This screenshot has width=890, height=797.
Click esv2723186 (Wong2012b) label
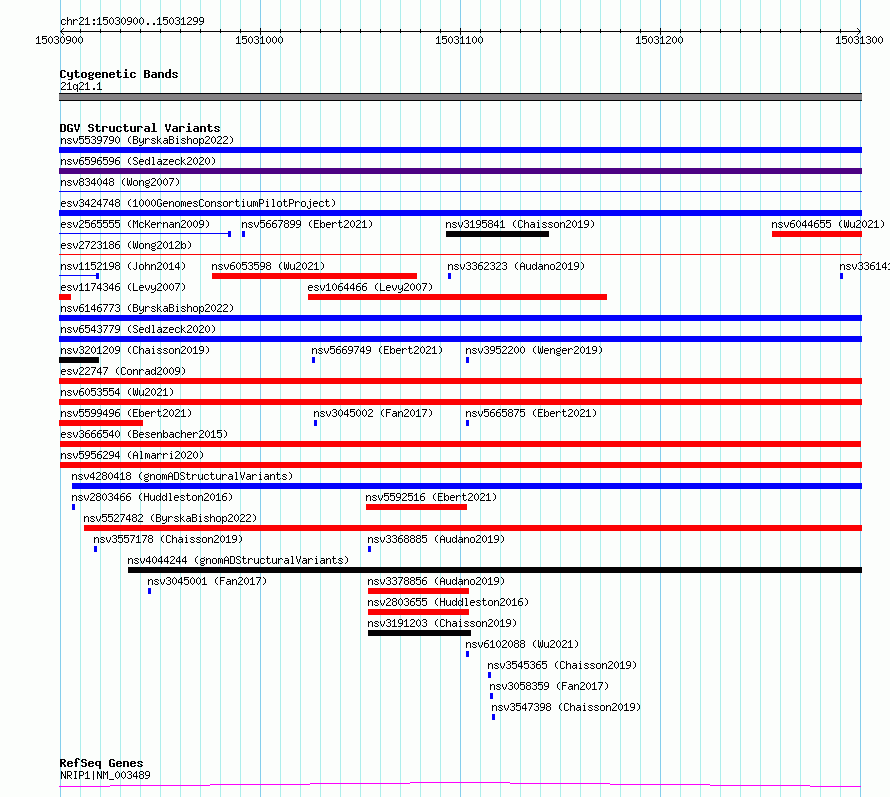tap(126, 245)
